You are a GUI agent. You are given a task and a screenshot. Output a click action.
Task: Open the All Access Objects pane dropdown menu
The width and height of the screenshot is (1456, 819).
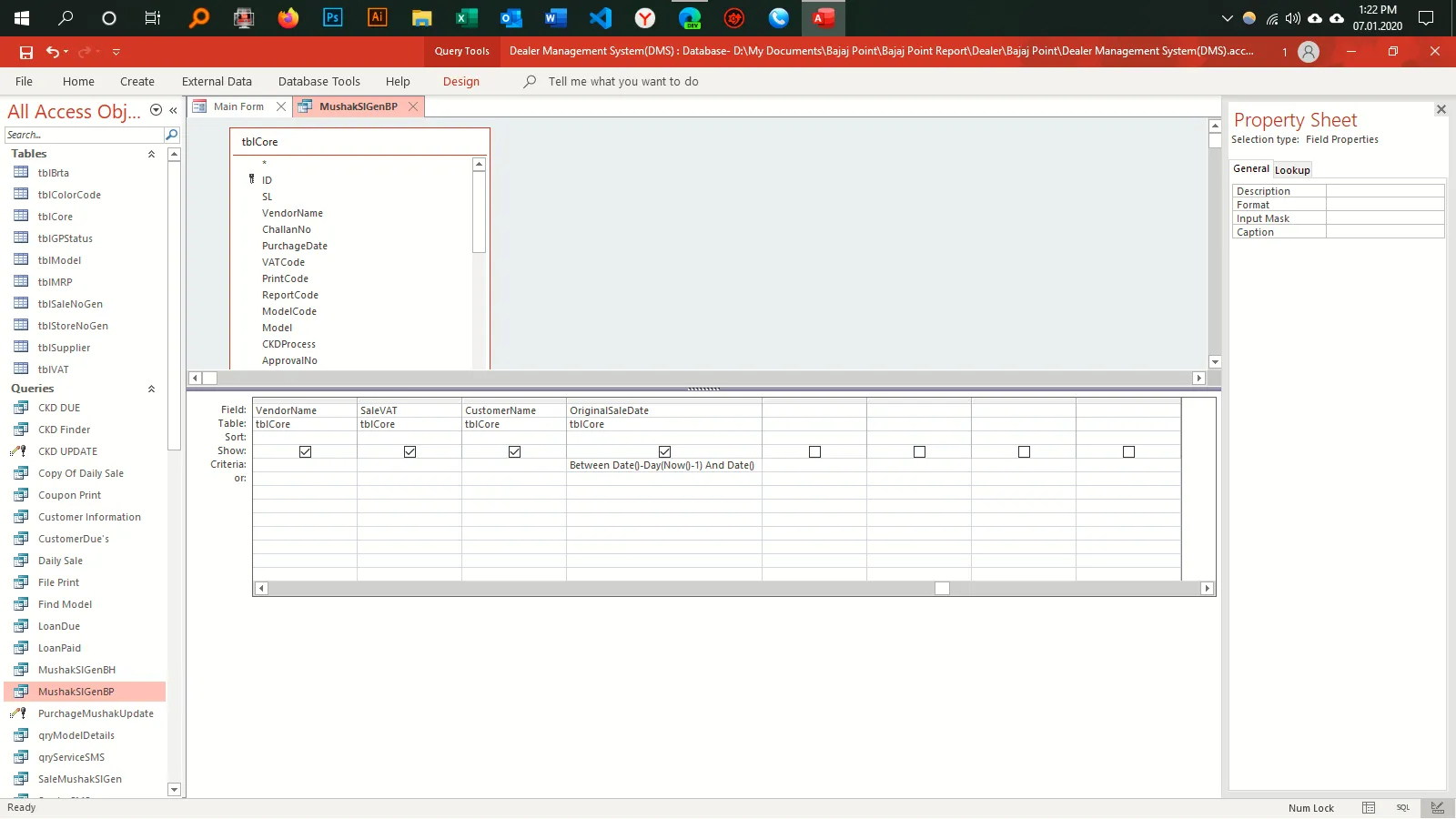(156, 110)
